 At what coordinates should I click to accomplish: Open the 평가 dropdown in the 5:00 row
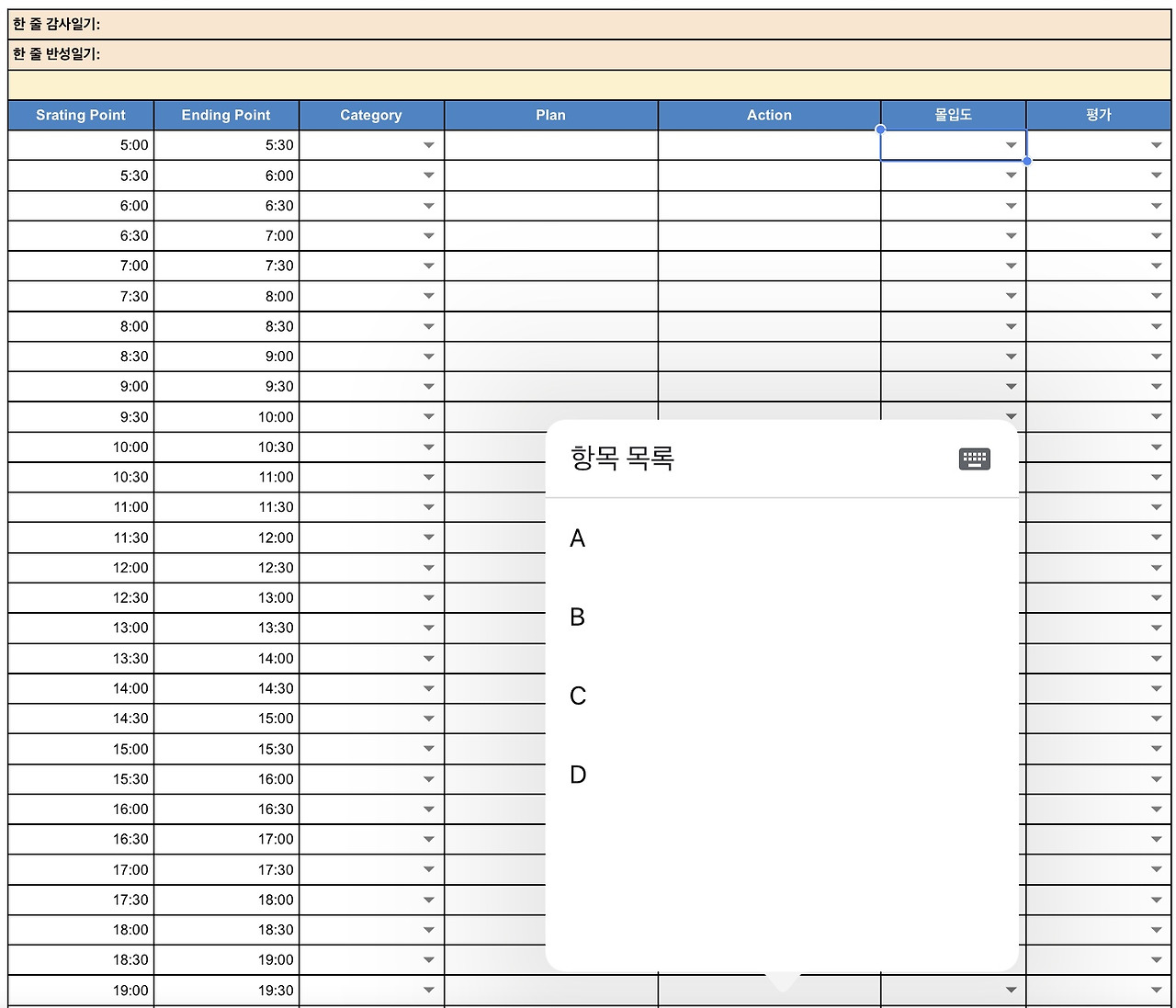(x=1156, y=145)
